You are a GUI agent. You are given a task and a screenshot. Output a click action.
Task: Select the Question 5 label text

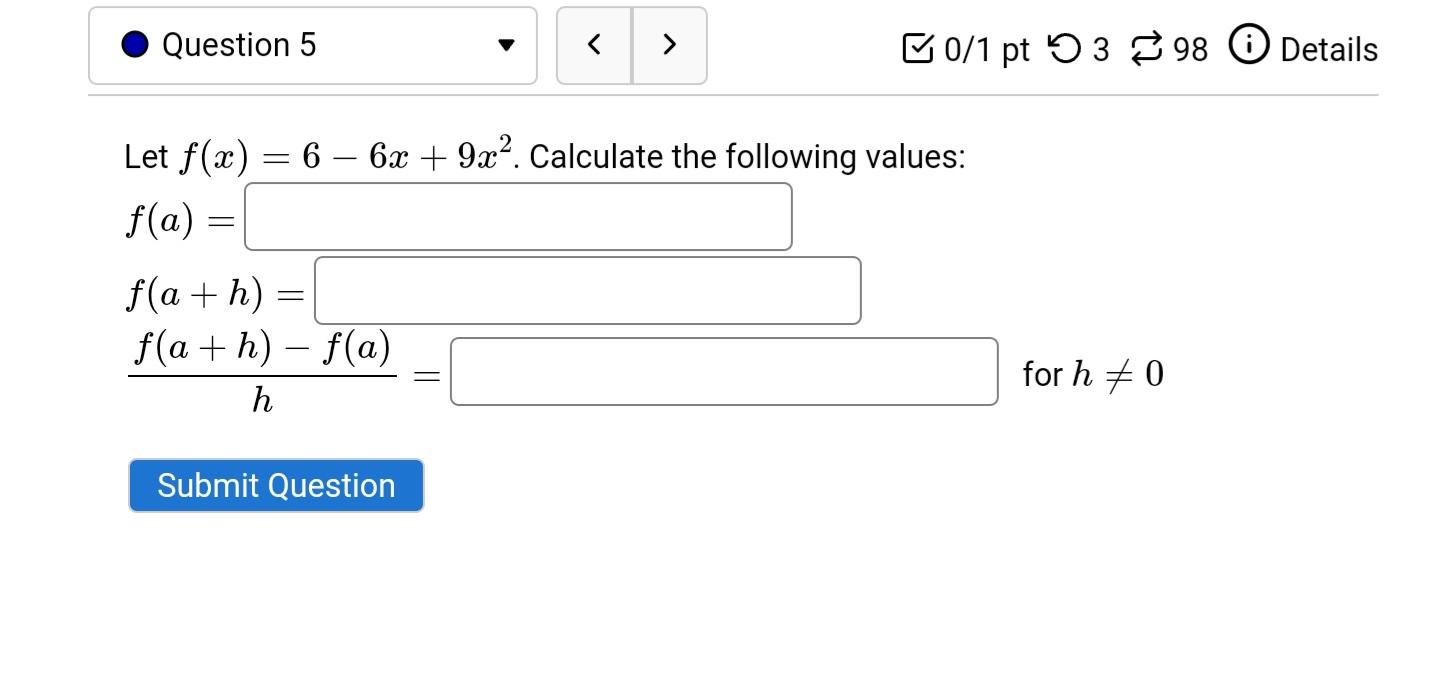pyautogui.click(x=239, y=44)
